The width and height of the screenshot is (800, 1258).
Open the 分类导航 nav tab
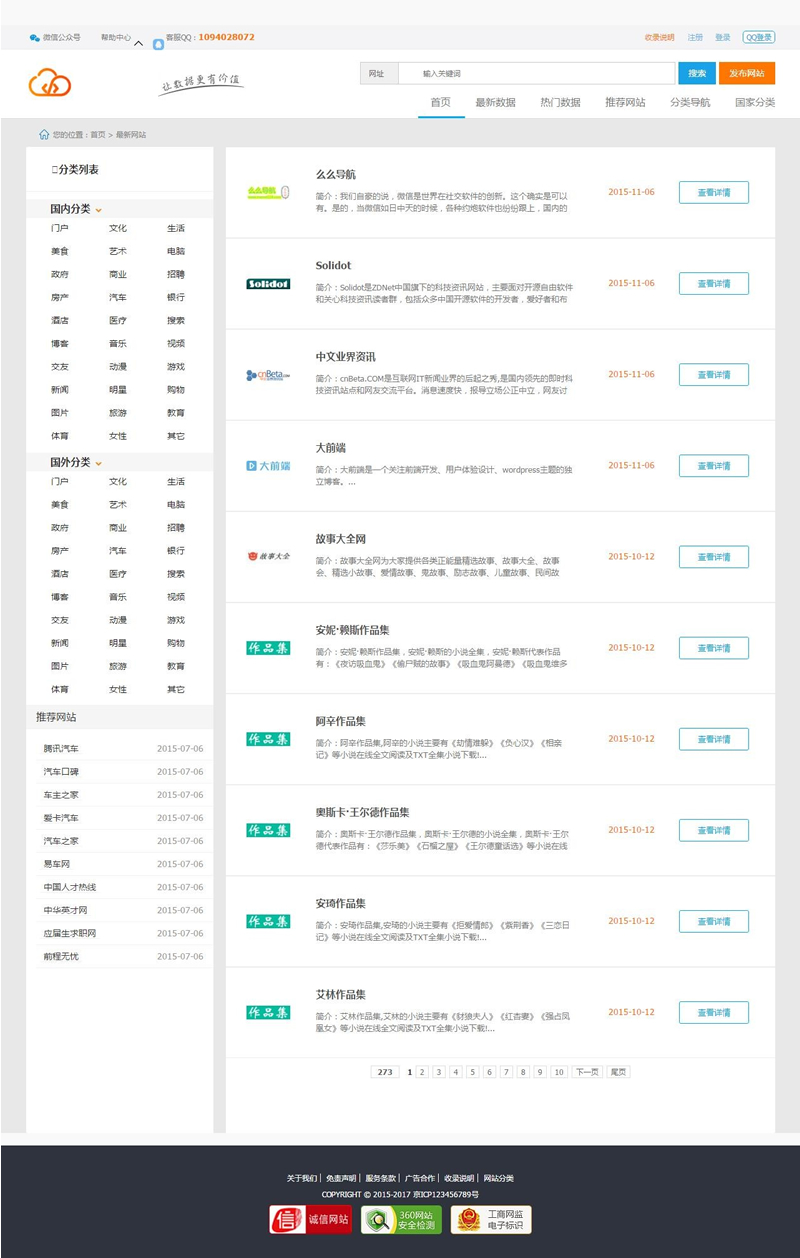pos(690,102)
